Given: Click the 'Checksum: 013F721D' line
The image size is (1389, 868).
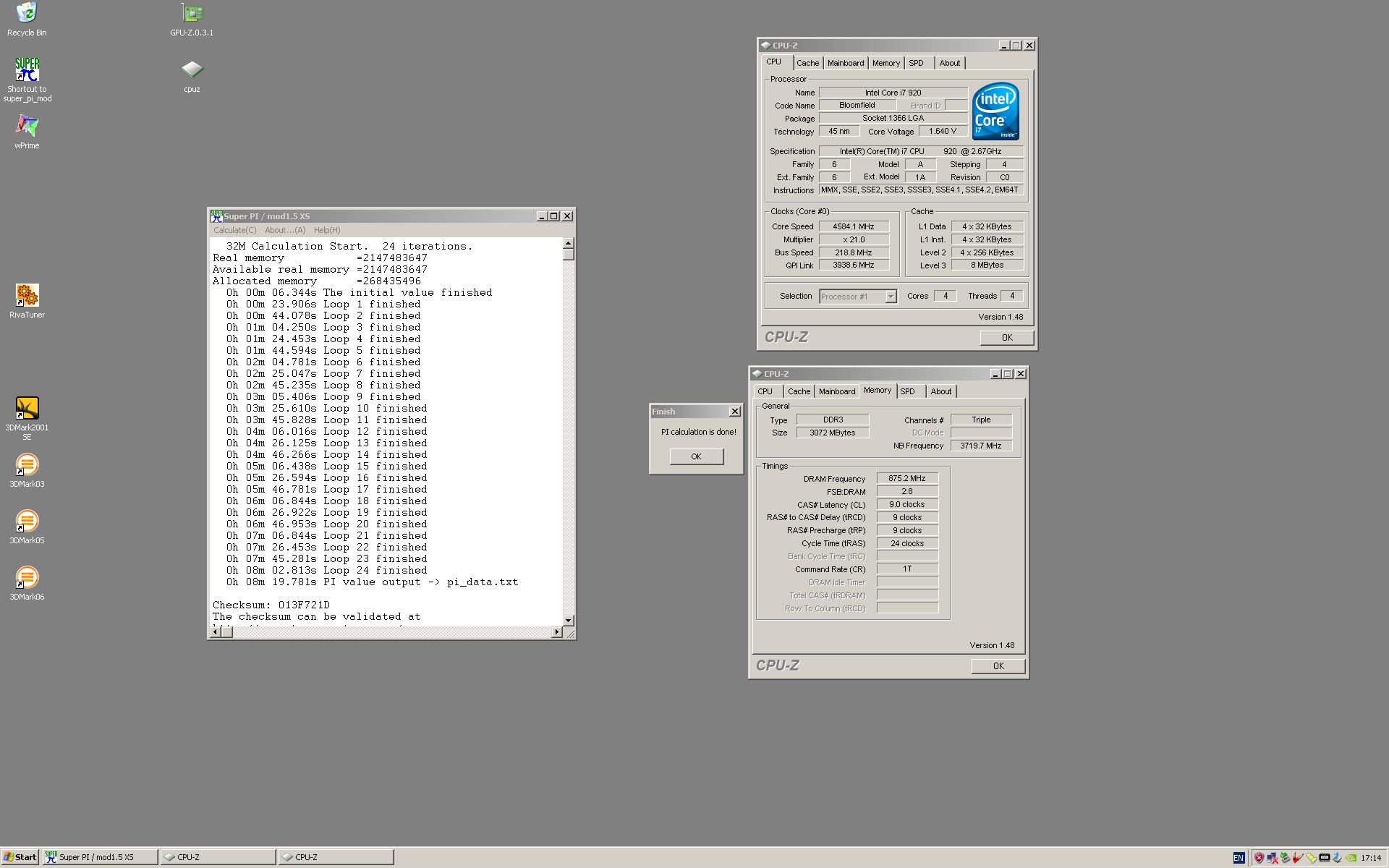Looking at the screenshot, I should tap(271, 605).
